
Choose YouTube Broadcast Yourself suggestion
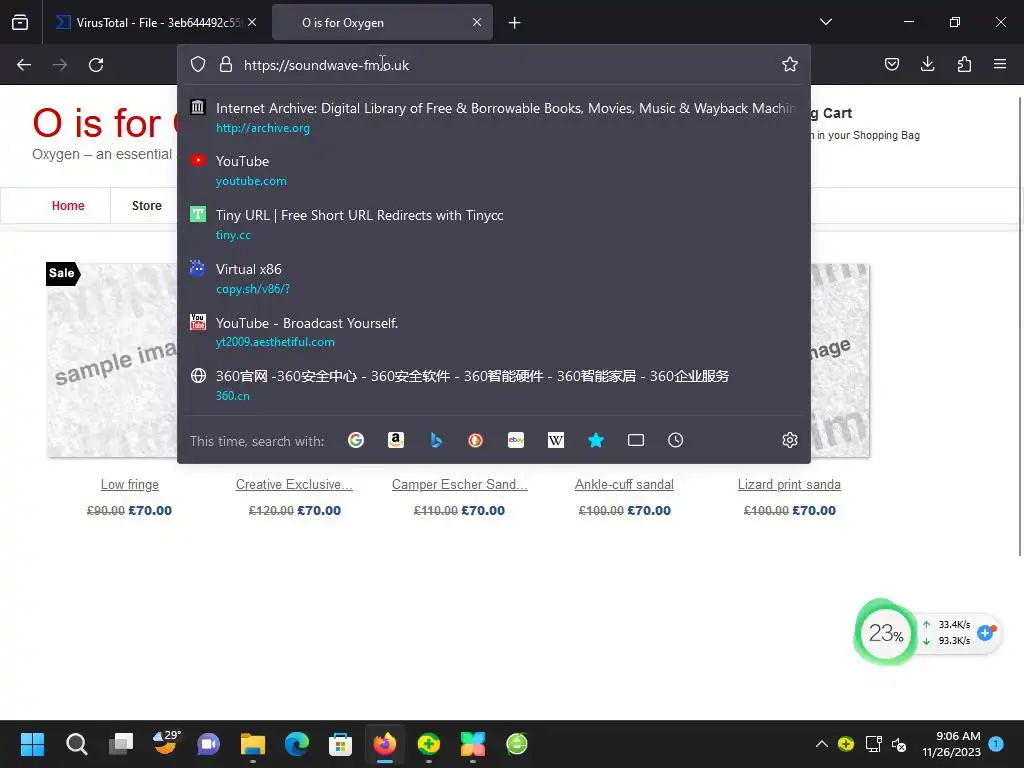[x=494, y=332]
